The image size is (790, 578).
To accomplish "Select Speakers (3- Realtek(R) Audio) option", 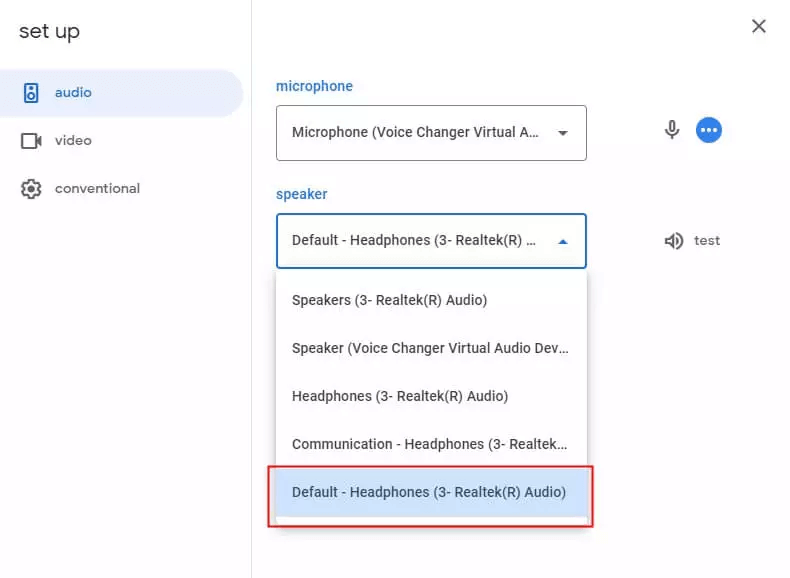I will [389, 300].
